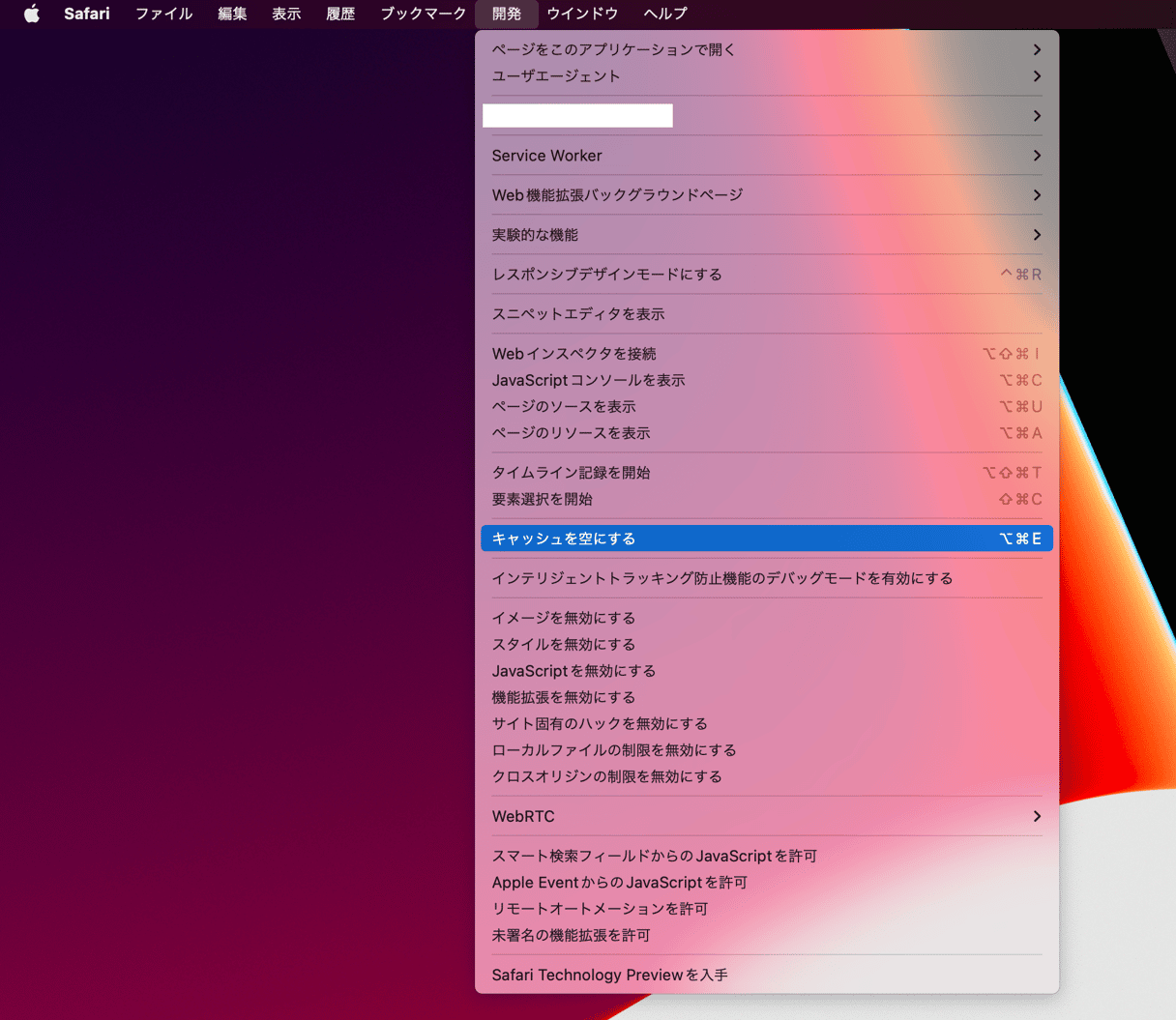Click Safari Technology Previewを入手

609,975
